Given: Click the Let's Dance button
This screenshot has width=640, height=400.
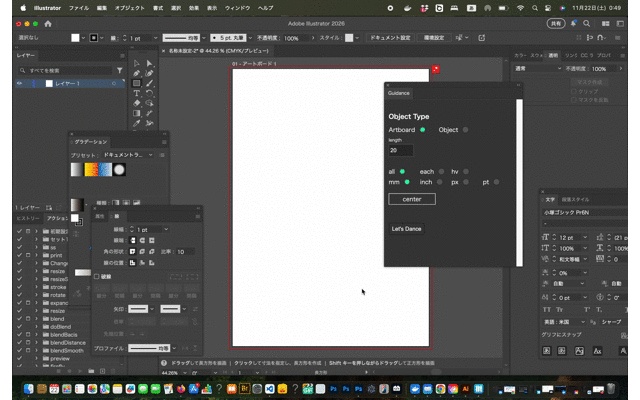Looking at the screenshot, I should pyautogui.click(x=406, y=229).
